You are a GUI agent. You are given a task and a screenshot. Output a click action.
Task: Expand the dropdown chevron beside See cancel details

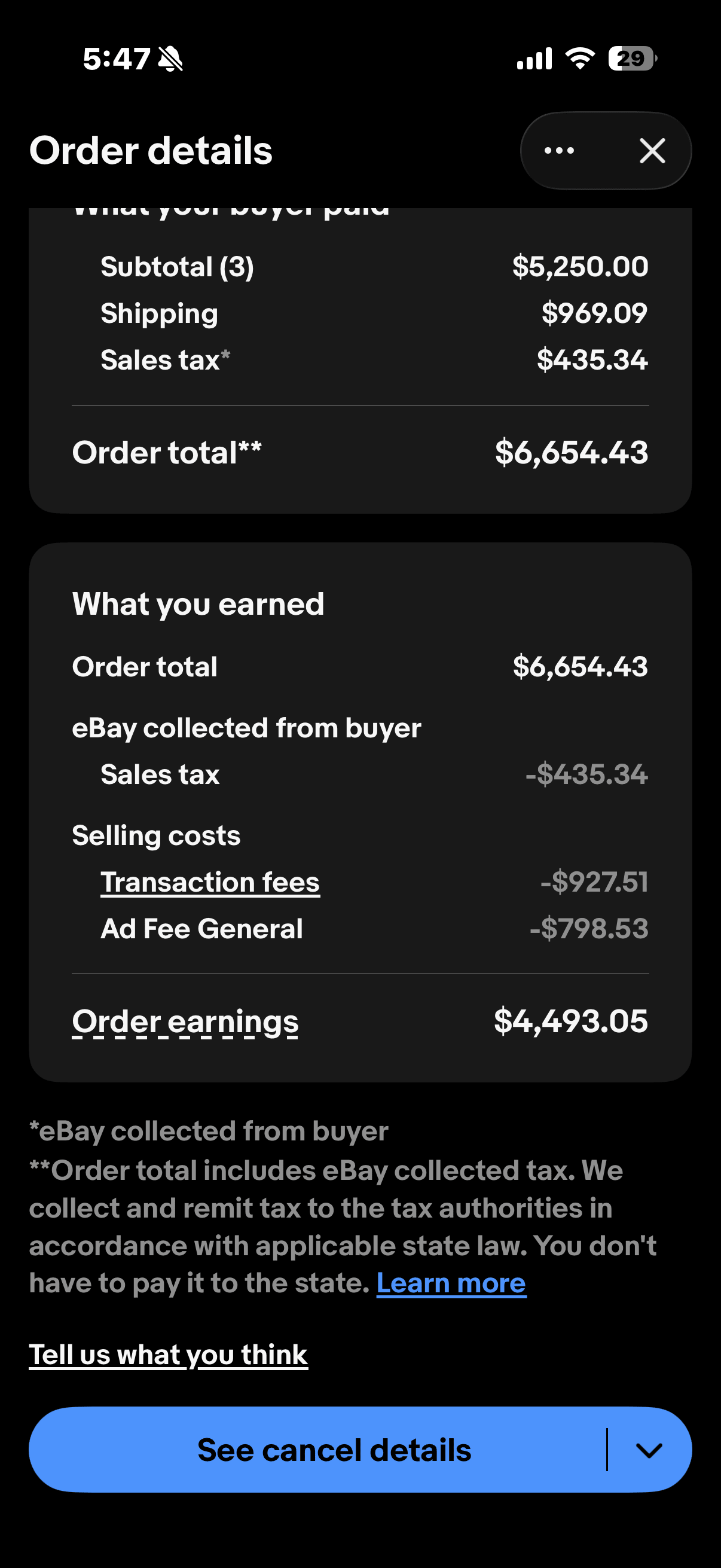[649, 1450]
